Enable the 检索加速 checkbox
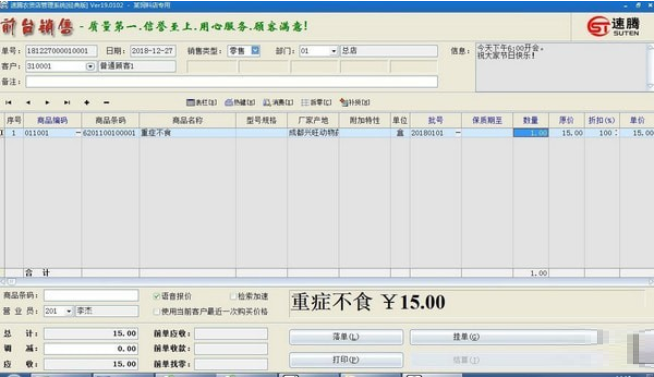 pos(233,297)
